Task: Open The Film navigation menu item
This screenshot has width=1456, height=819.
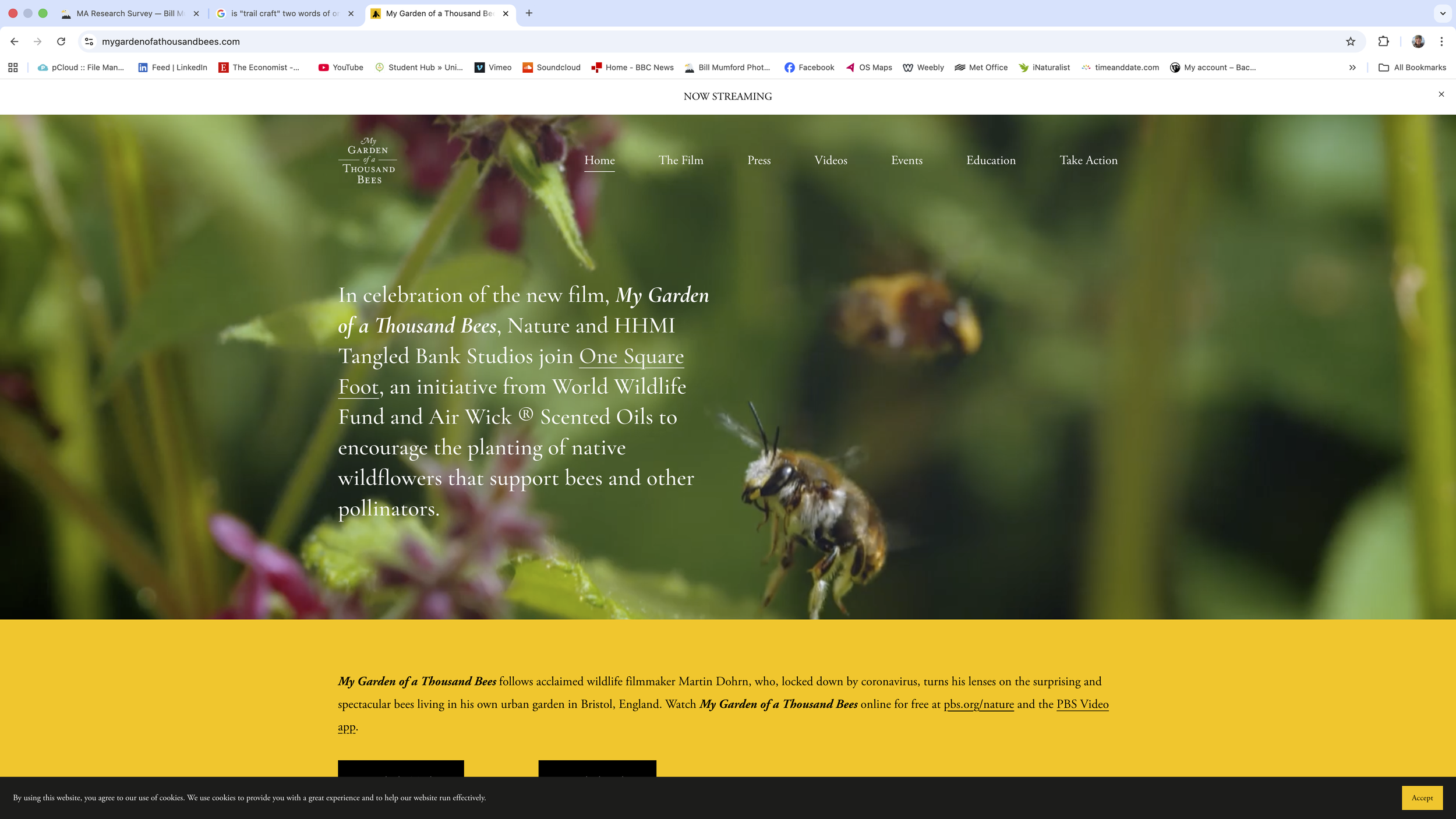Action: pyautogui.click(x=681, y=160)
